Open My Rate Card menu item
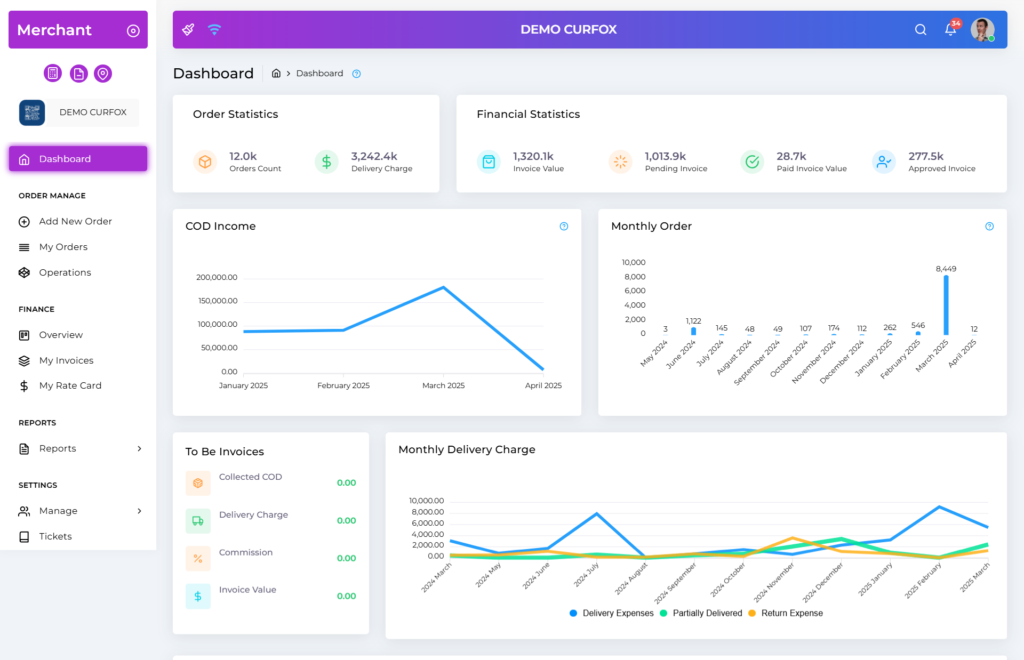The width and height of the screenshot is (1024, 660). click(78, 386)
